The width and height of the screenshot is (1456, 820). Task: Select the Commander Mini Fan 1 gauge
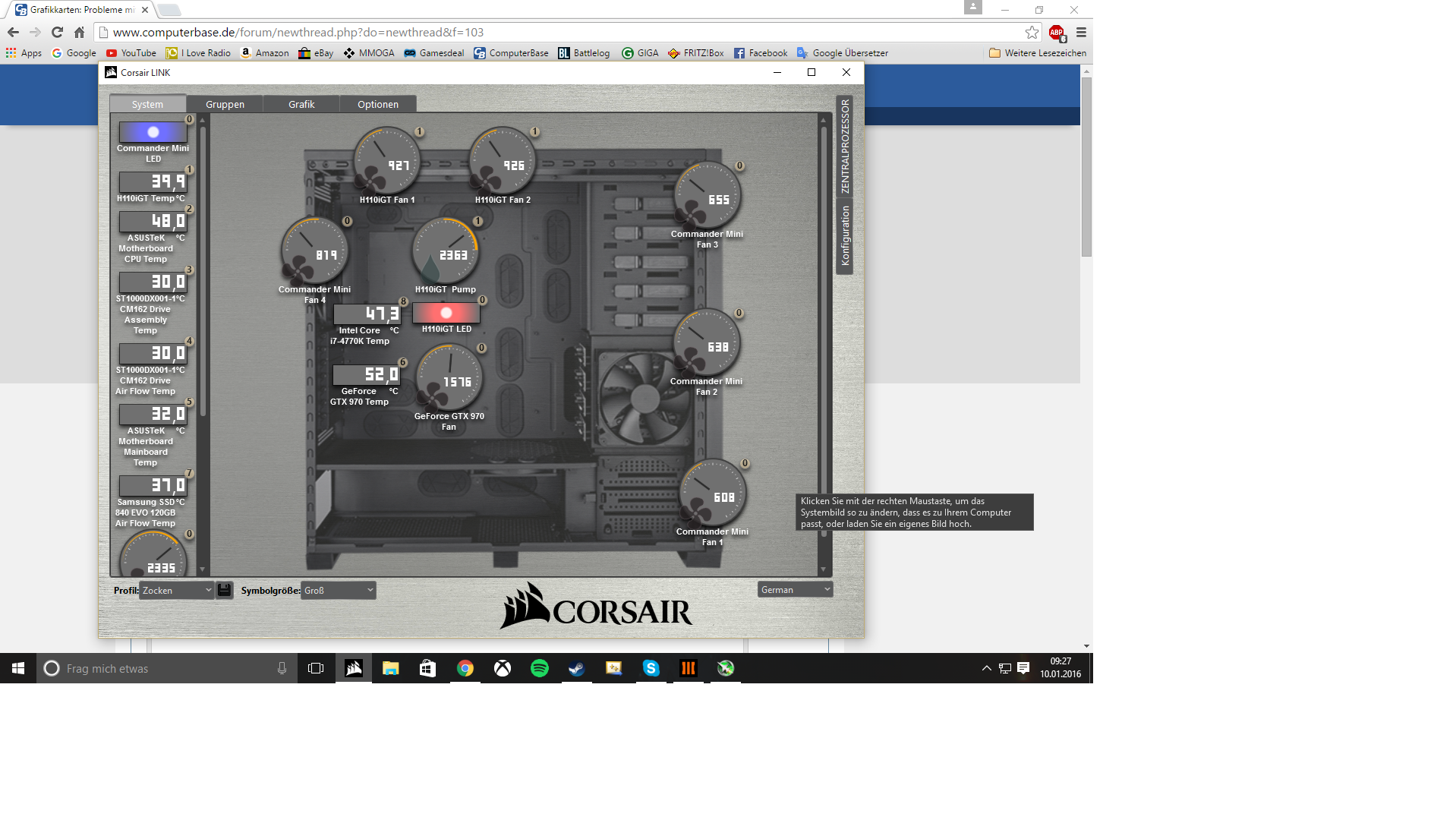pos(712,493)
